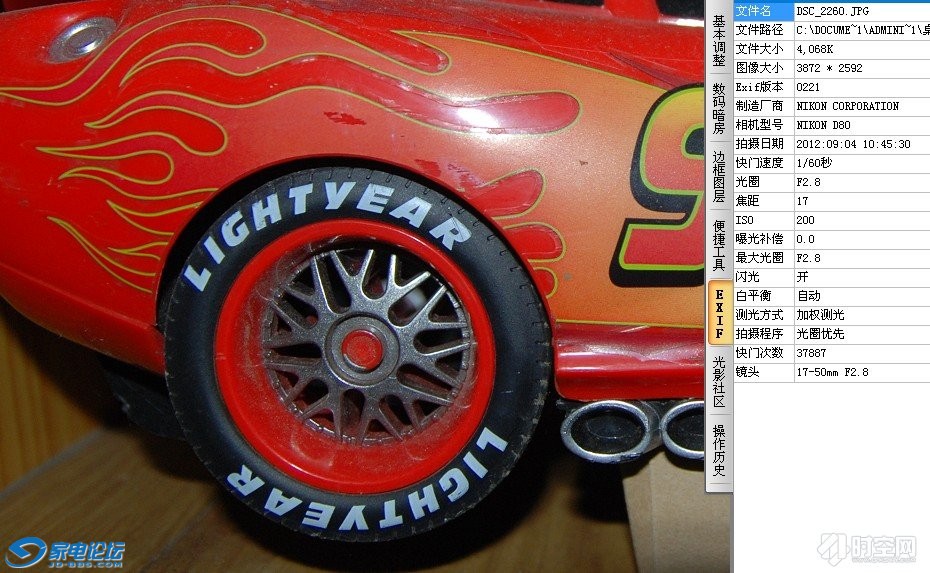Select the Exif版本 value 0221
Screen dimensions: 930x573
(808, 87)
